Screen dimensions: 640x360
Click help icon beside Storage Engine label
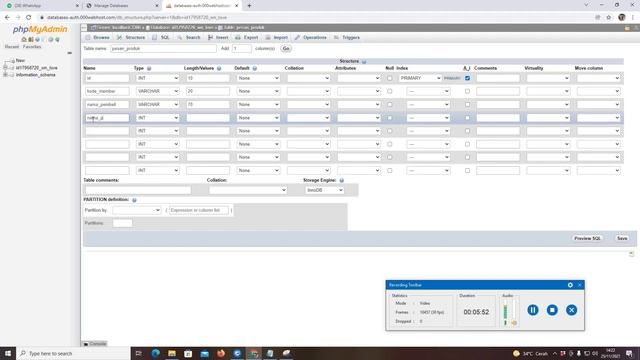point(342,180)
